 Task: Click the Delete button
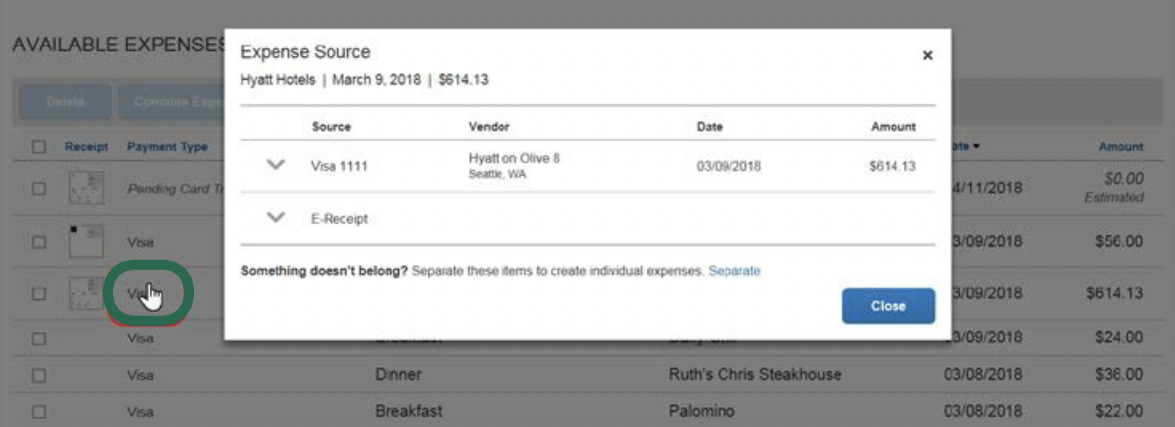pyautogui.click(x=64, y=102)
